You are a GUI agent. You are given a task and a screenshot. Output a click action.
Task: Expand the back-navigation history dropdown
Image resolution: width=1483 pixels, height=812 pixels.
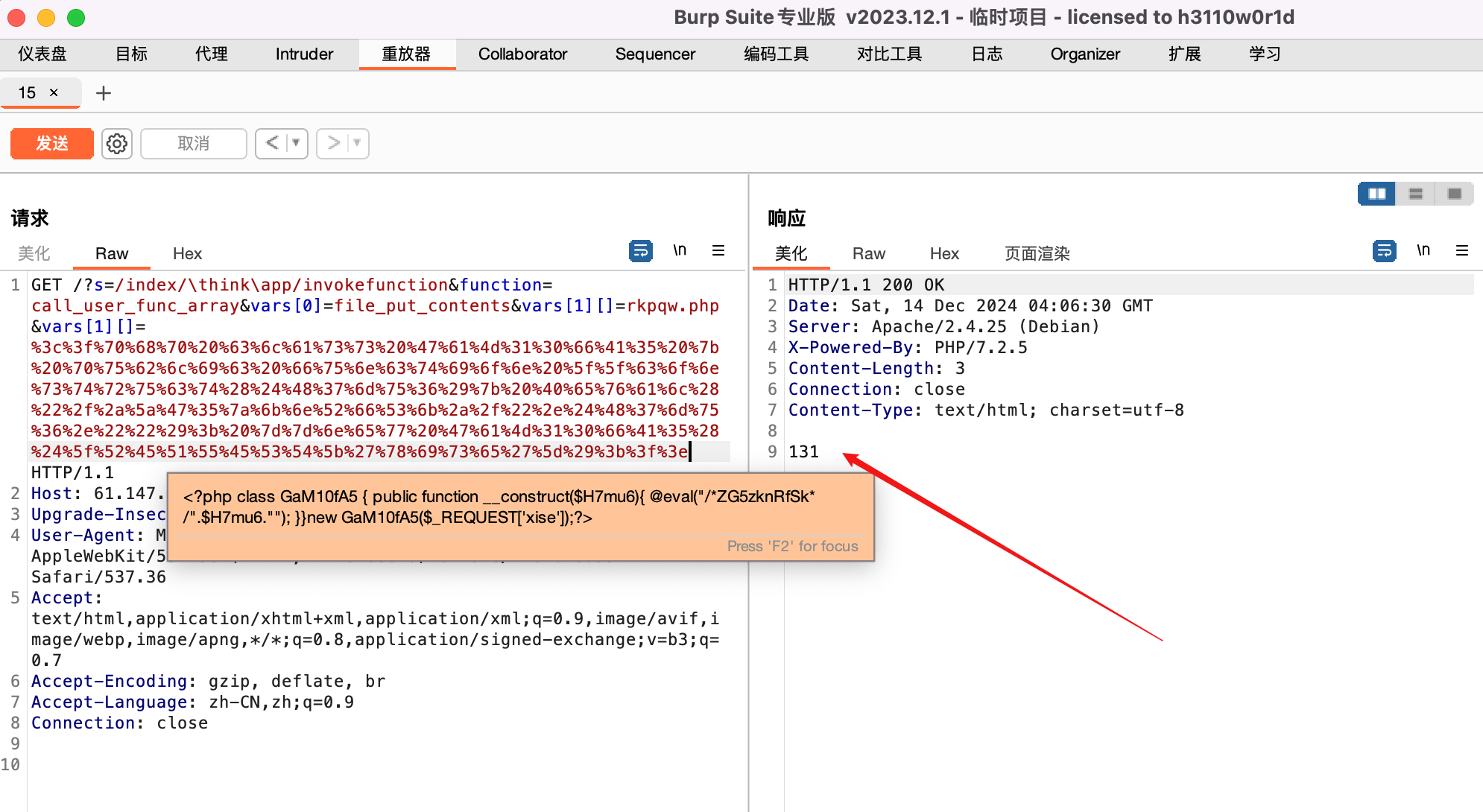click(297, 143)
